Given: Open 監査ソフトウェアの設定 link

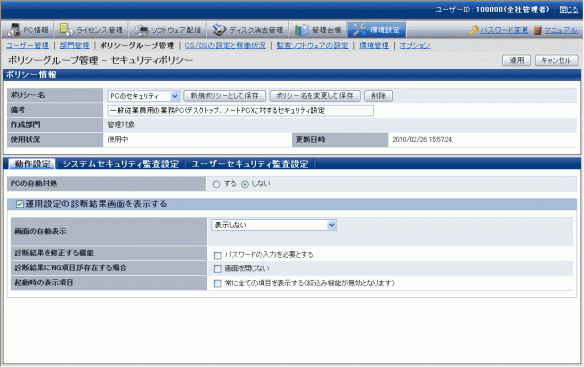Looking at the screenshot, I should coord(312,45).
